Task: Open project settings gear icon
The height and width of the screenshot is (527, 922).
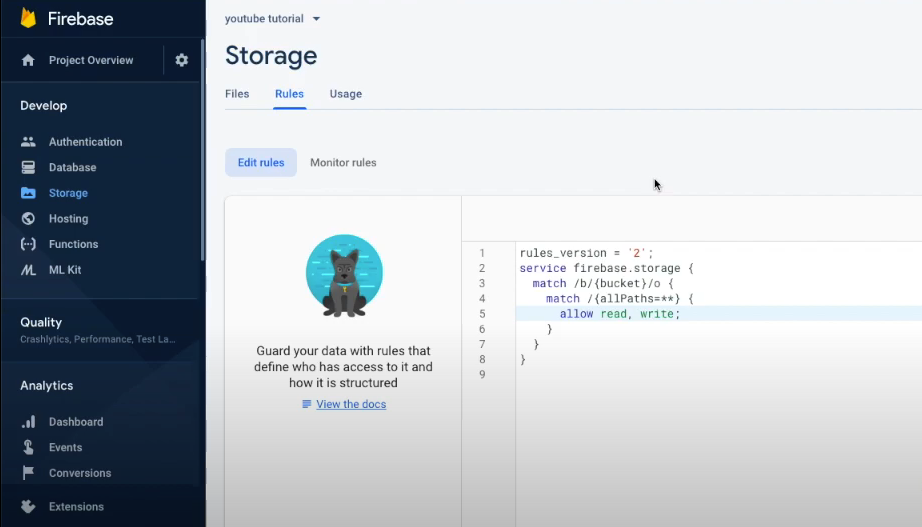Action: click(x=182, y=60)
